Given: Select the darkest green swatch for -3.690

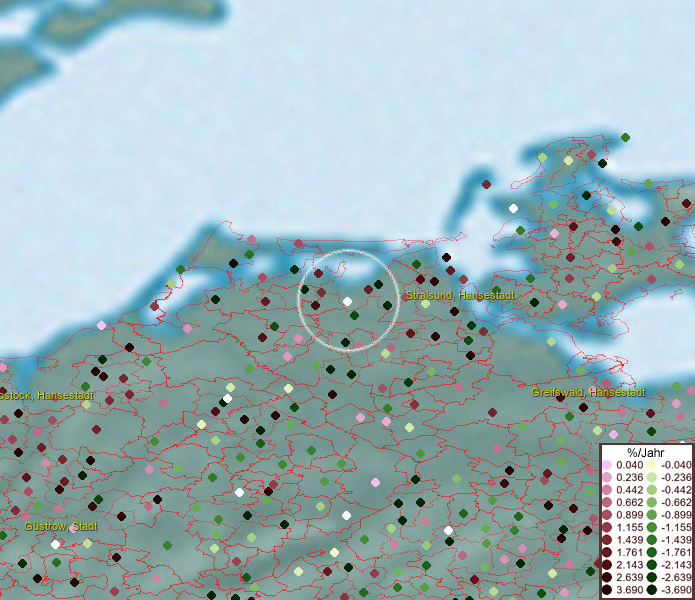Looking at the screenshot, I should (652, 590).
